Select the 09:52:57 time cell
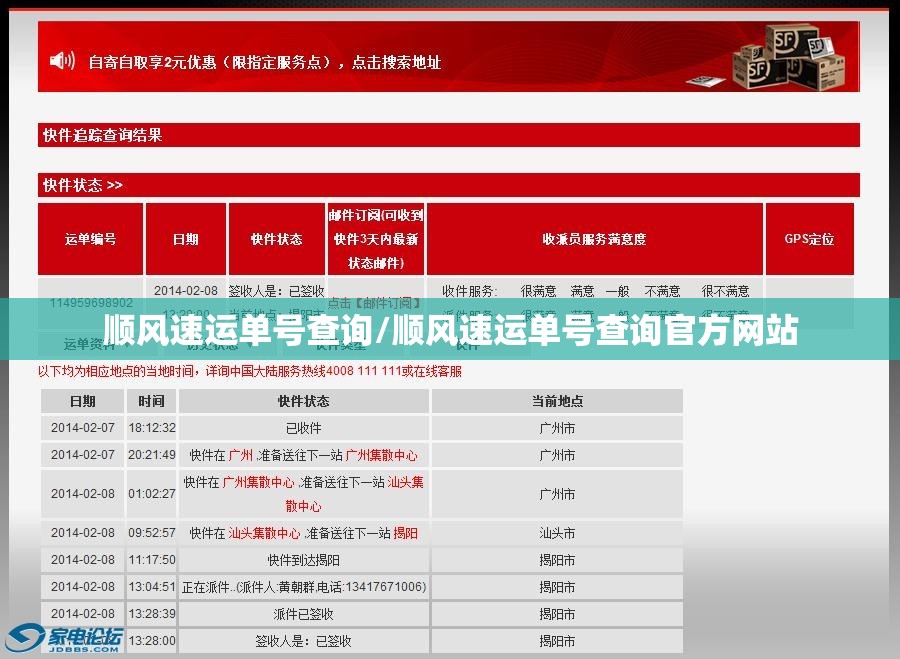This screenshot has width=900, height=659. coord(152,533)
